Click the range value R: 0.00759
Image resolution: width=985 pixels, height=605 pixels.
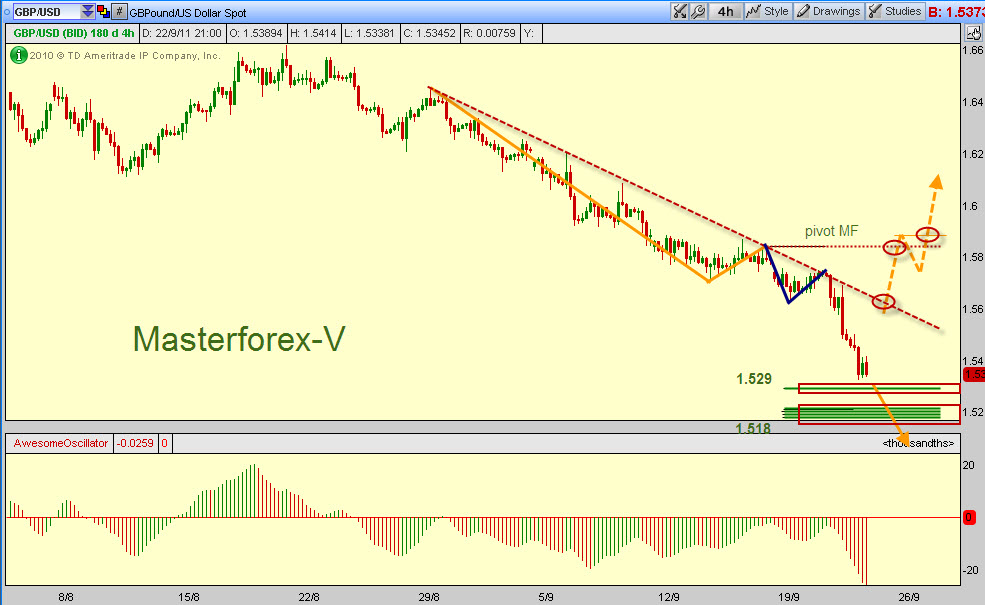coord(489,33)
